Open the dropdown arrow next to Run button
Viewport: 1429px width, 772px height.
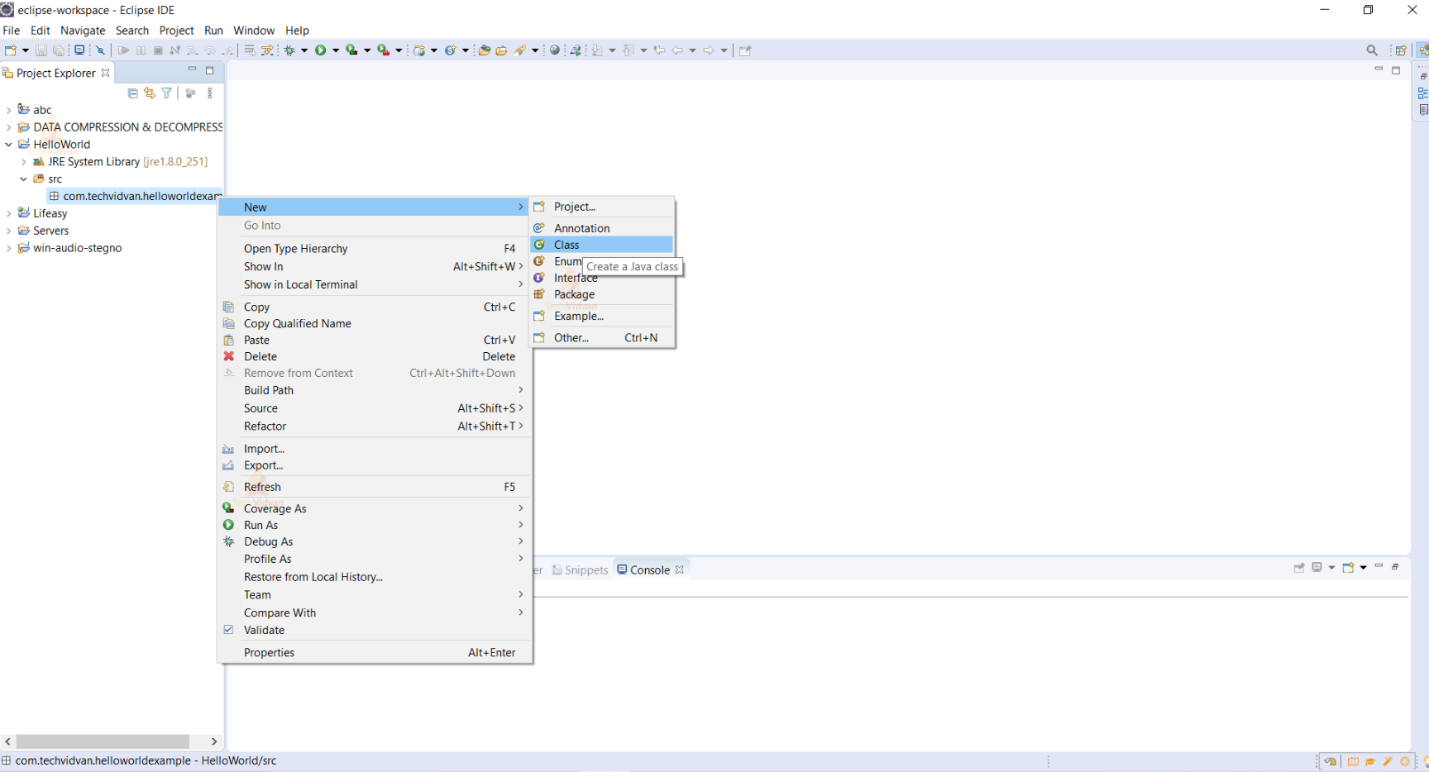pos(336,50)
